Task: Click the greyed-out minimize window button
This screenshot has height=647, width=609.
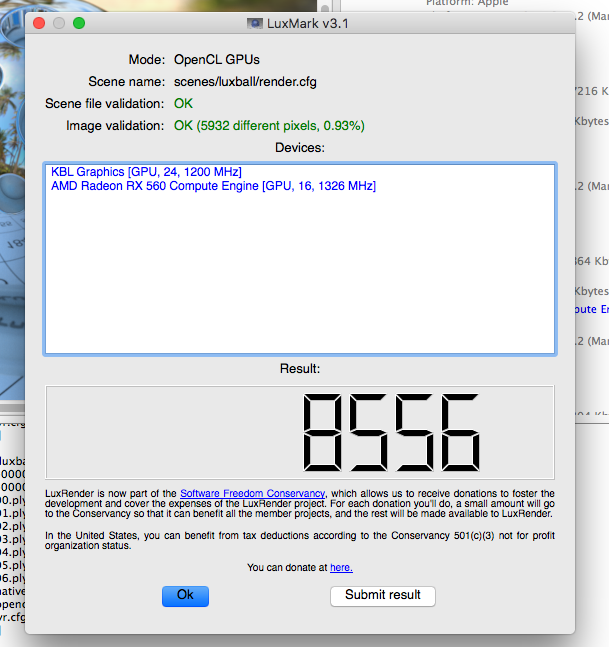Action: point(59,23)
